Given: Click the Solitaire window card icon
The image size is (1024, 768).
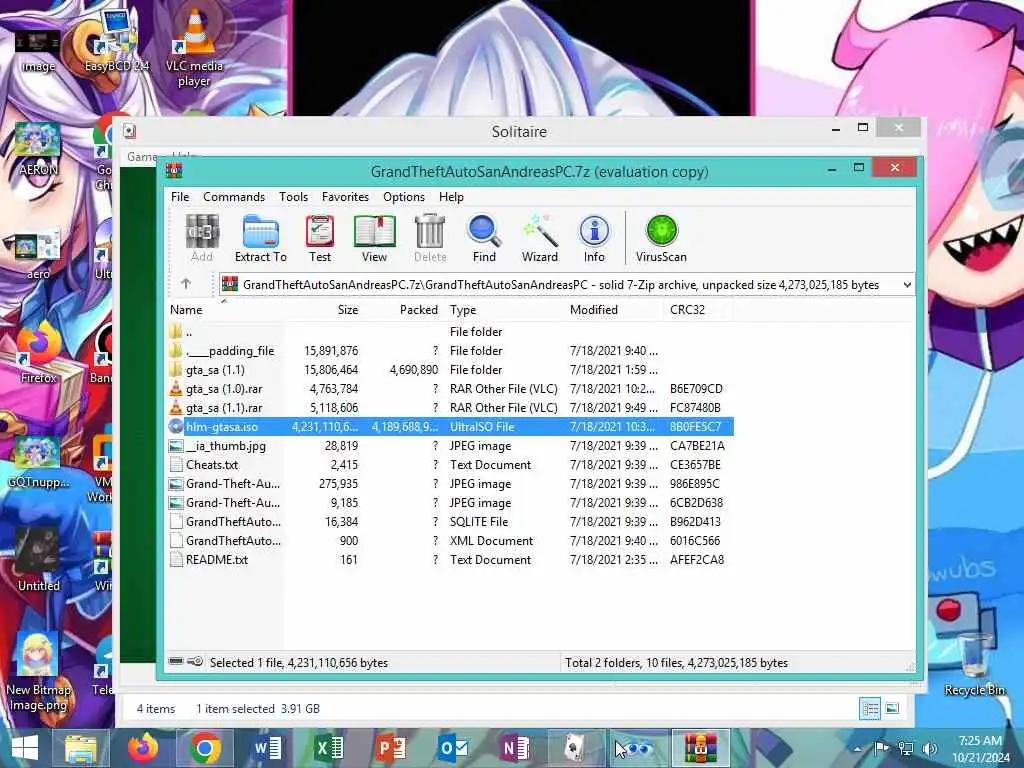Looking at the screenshot, I should click(130, 131).
